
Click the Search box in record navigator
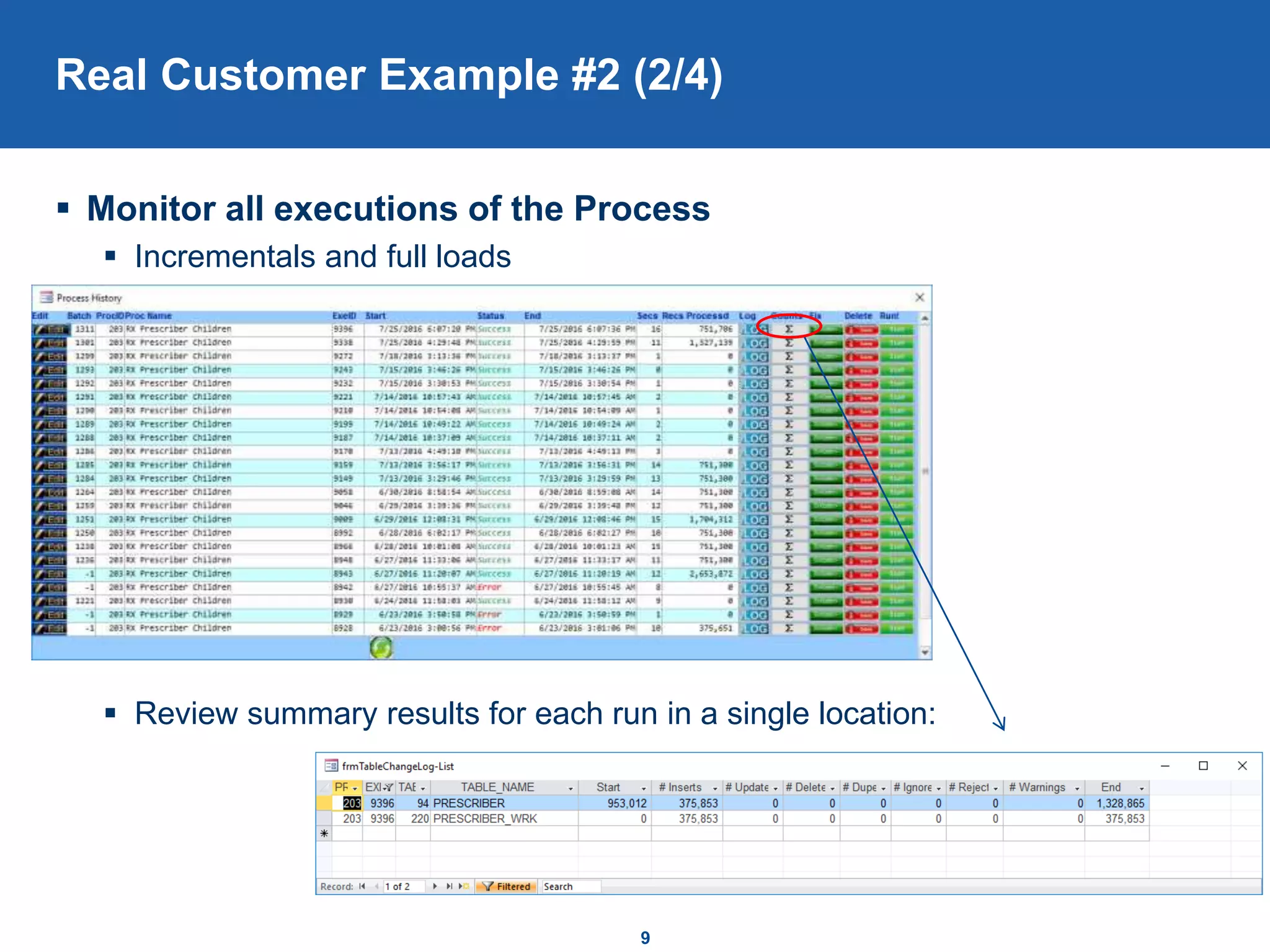pyautogui.click(x=571, y=886)
